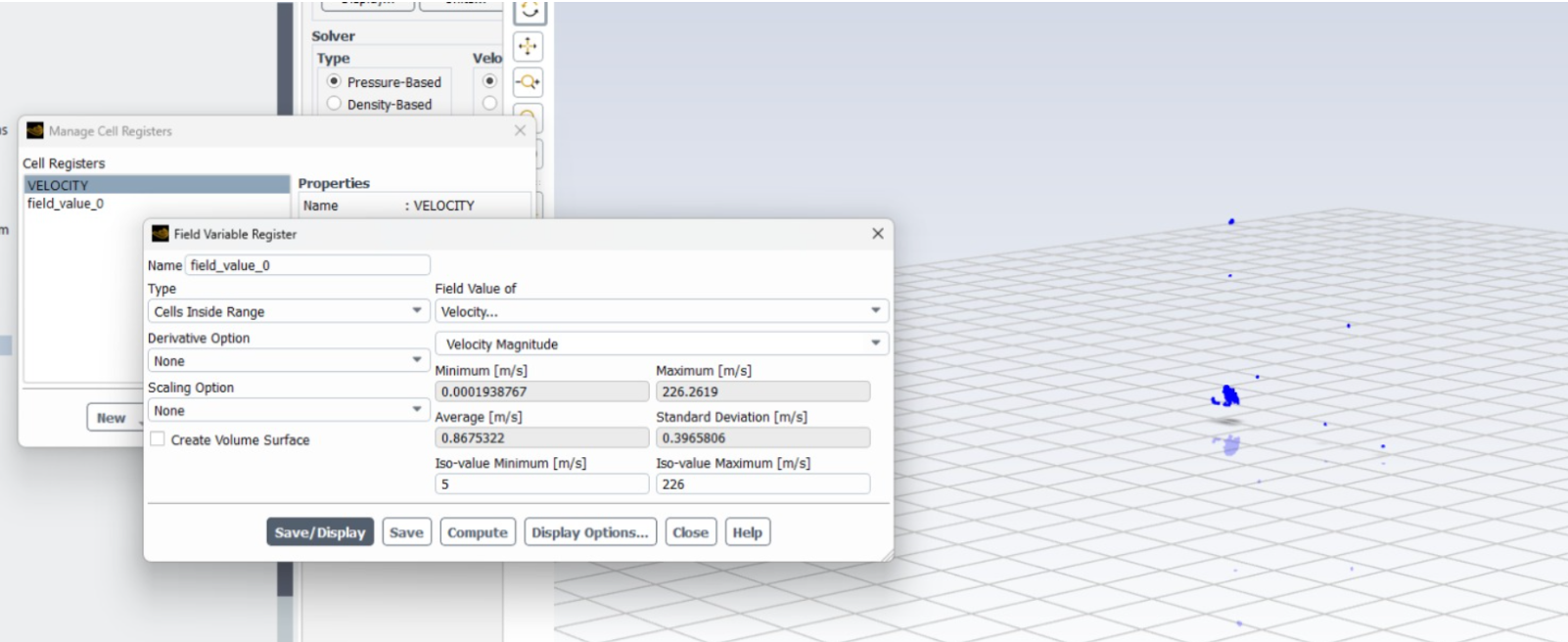The width and height of the screenshot is (1568, 642).
Task: Open the Velocity Magnitude dropdown
Action: [x=662, y=344]
